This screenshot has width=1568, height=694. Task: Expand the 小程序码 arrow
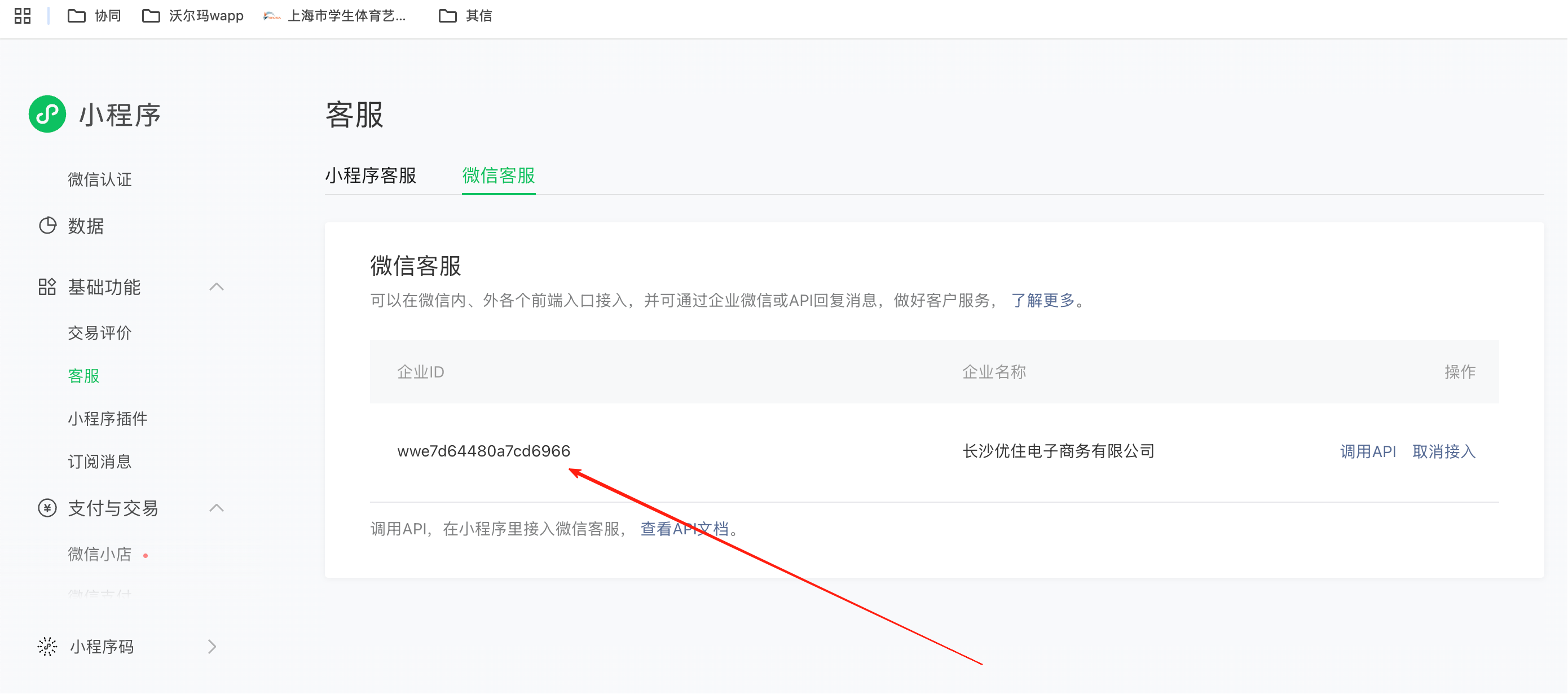tap(212, 647)
